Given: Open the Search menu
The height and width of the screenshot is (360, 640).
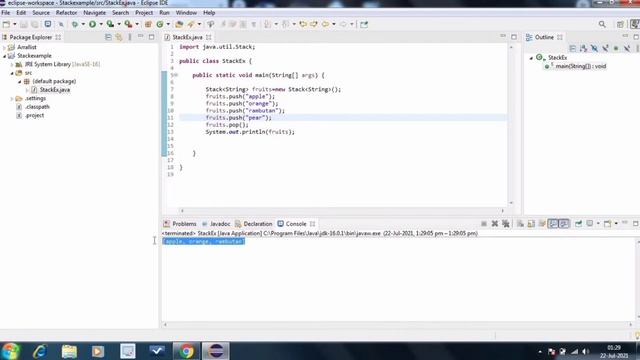Looking at the screenshot, I should click(x=120, y=13).
